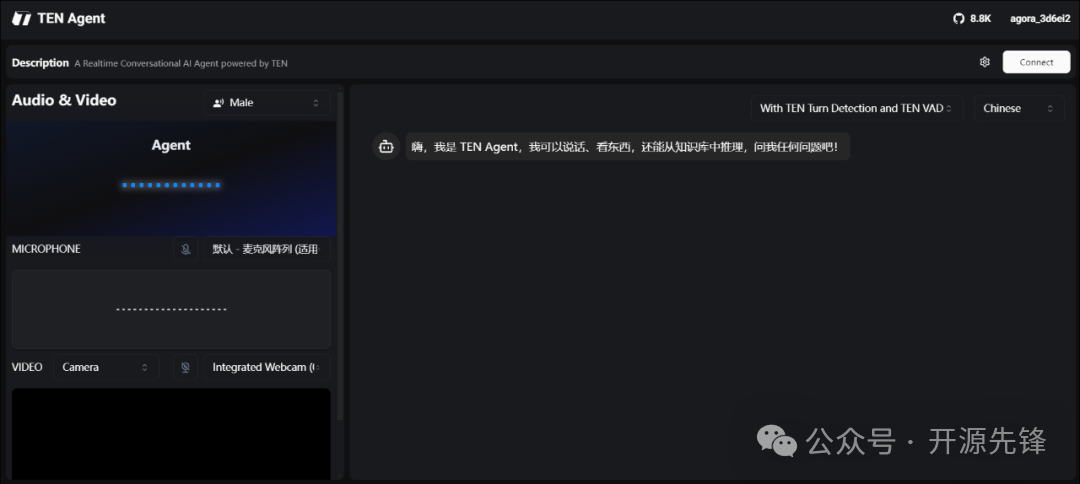Image resolution: width=1080 pixels, height=484 pixels.
Task: Click the microphone waveform display box
Action: pyautogui.click(x=171, y=309)
